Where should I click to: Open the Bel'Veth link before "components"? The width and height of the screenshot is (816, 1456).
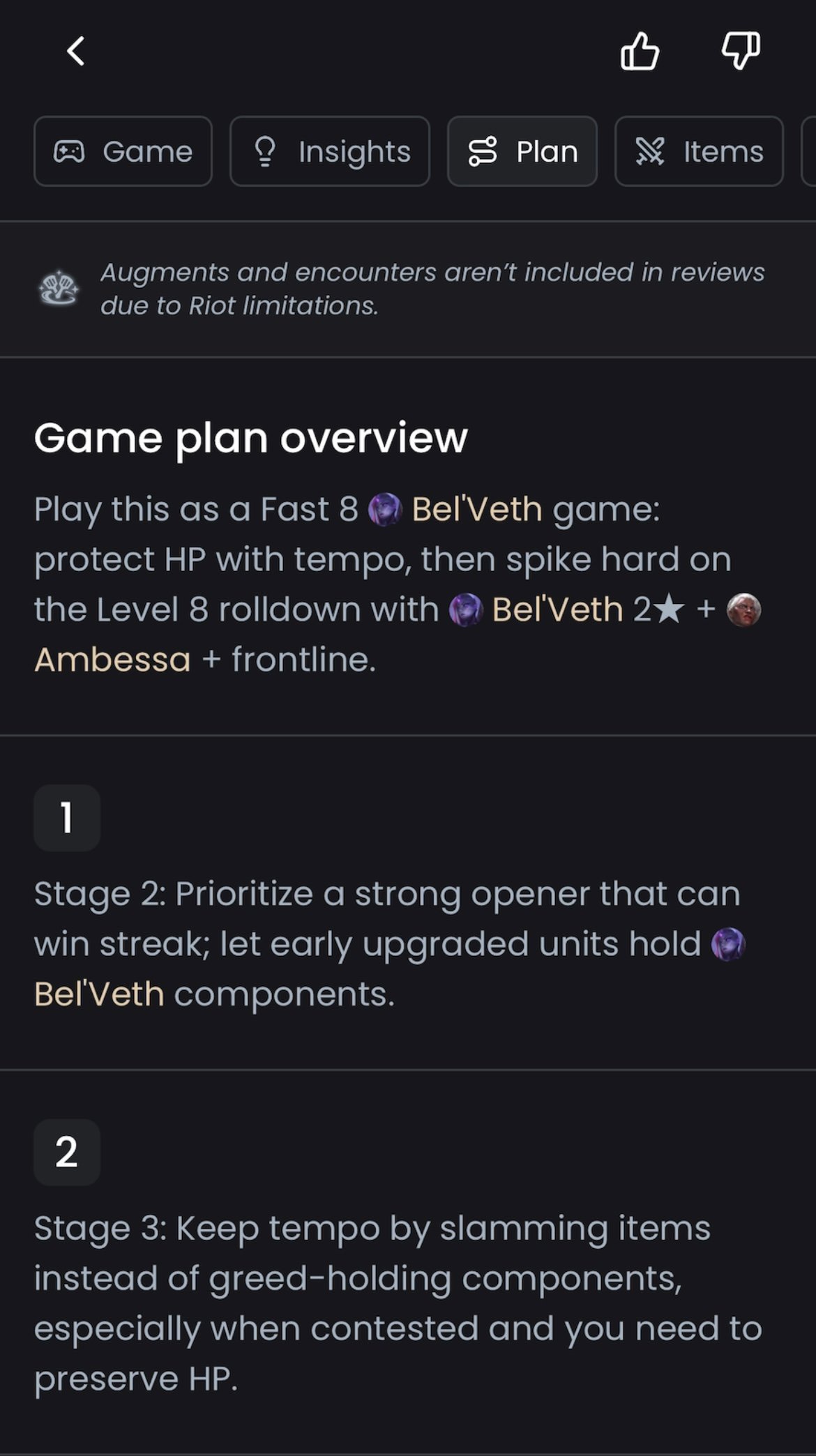pyautogui.click(x=99, y=994)
